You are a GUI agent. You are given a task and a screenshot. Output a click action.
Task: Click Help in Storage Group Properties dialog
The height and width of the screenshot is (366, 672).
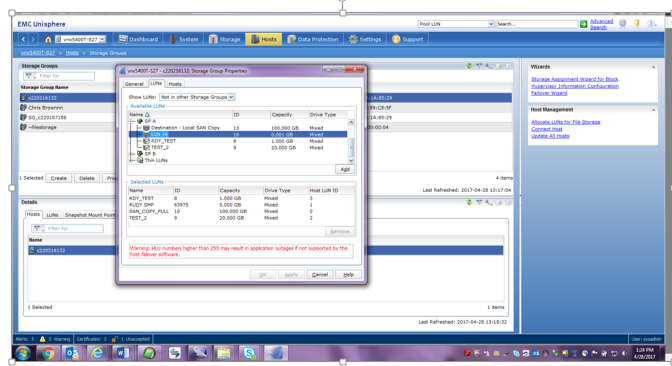click(348, 275)
